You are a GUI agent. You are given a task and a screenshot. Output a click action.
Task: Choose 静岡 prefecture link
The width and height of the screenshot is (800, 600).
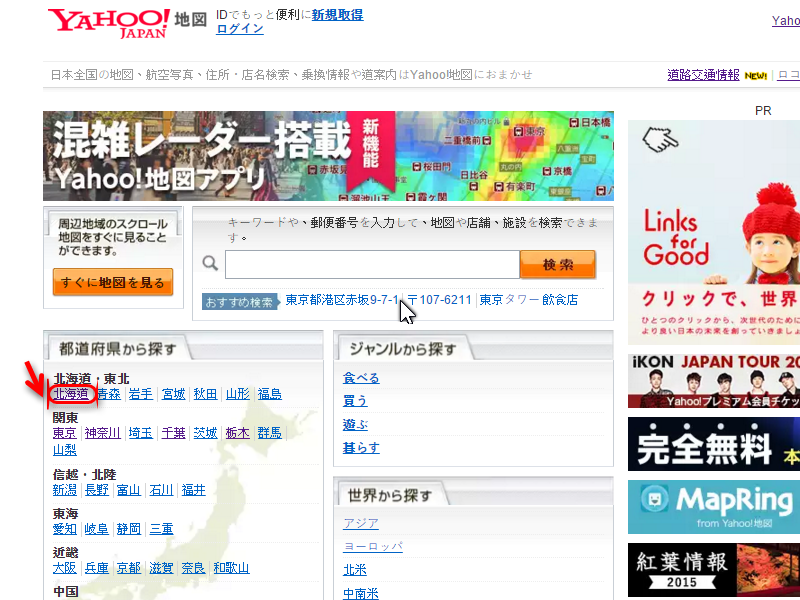[x=129, y=529]
